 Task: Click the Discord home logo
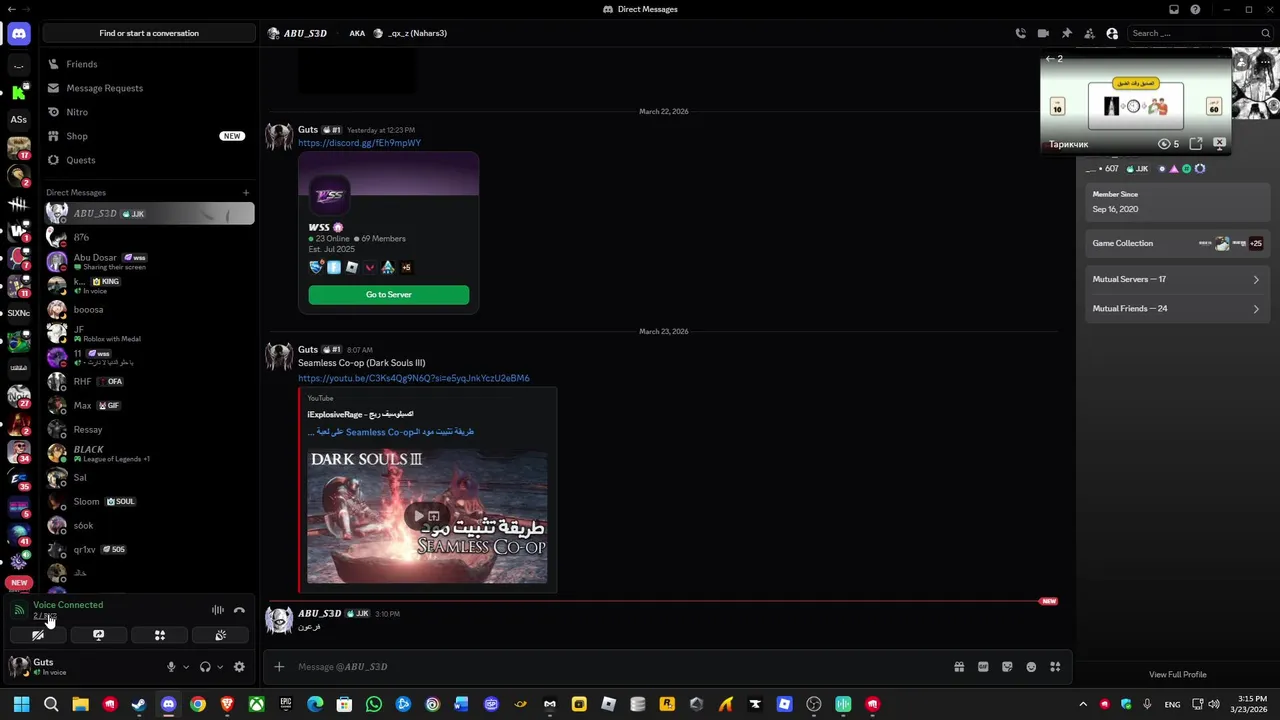18,33
